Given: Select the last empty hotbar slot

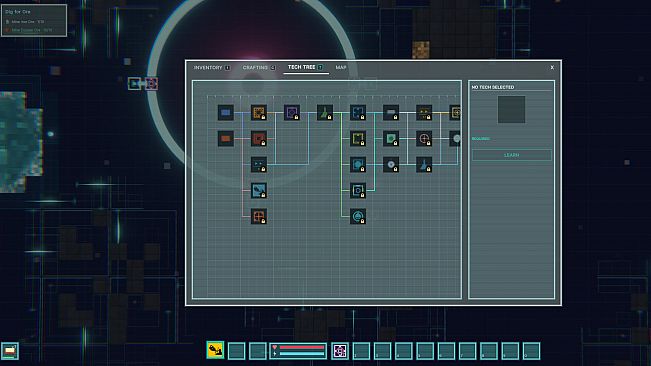Looking at the screenshot, I should click(x=531, y=351).
